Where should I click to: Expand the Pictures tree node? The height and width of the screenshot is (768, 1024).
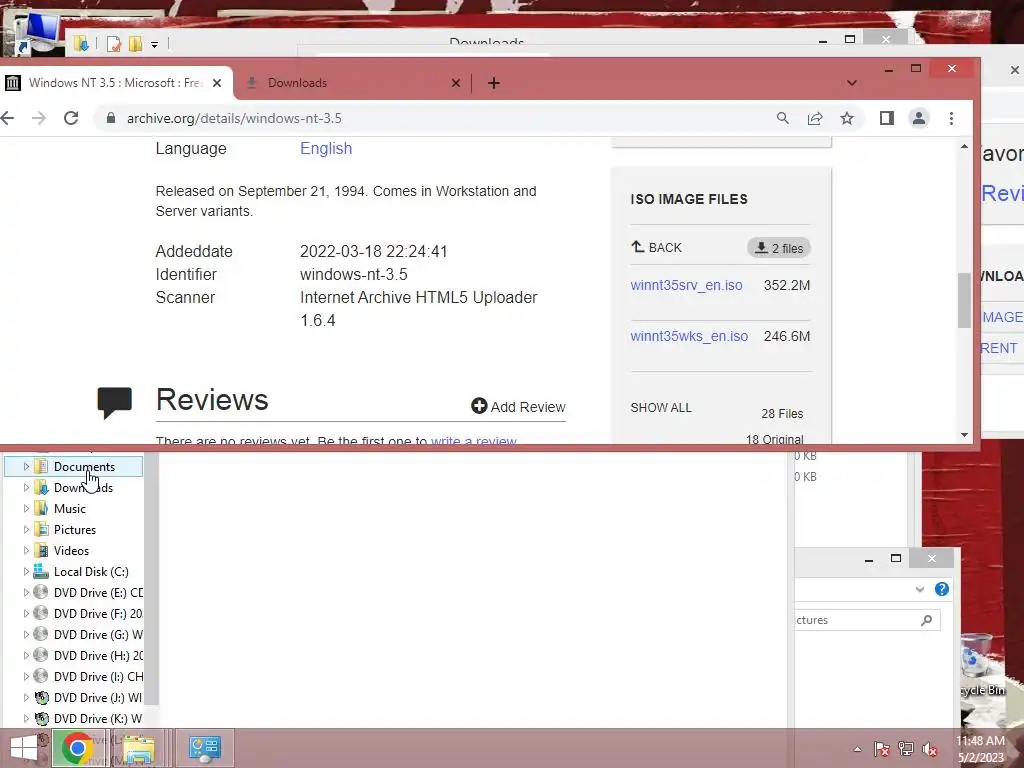pos(26,530)
